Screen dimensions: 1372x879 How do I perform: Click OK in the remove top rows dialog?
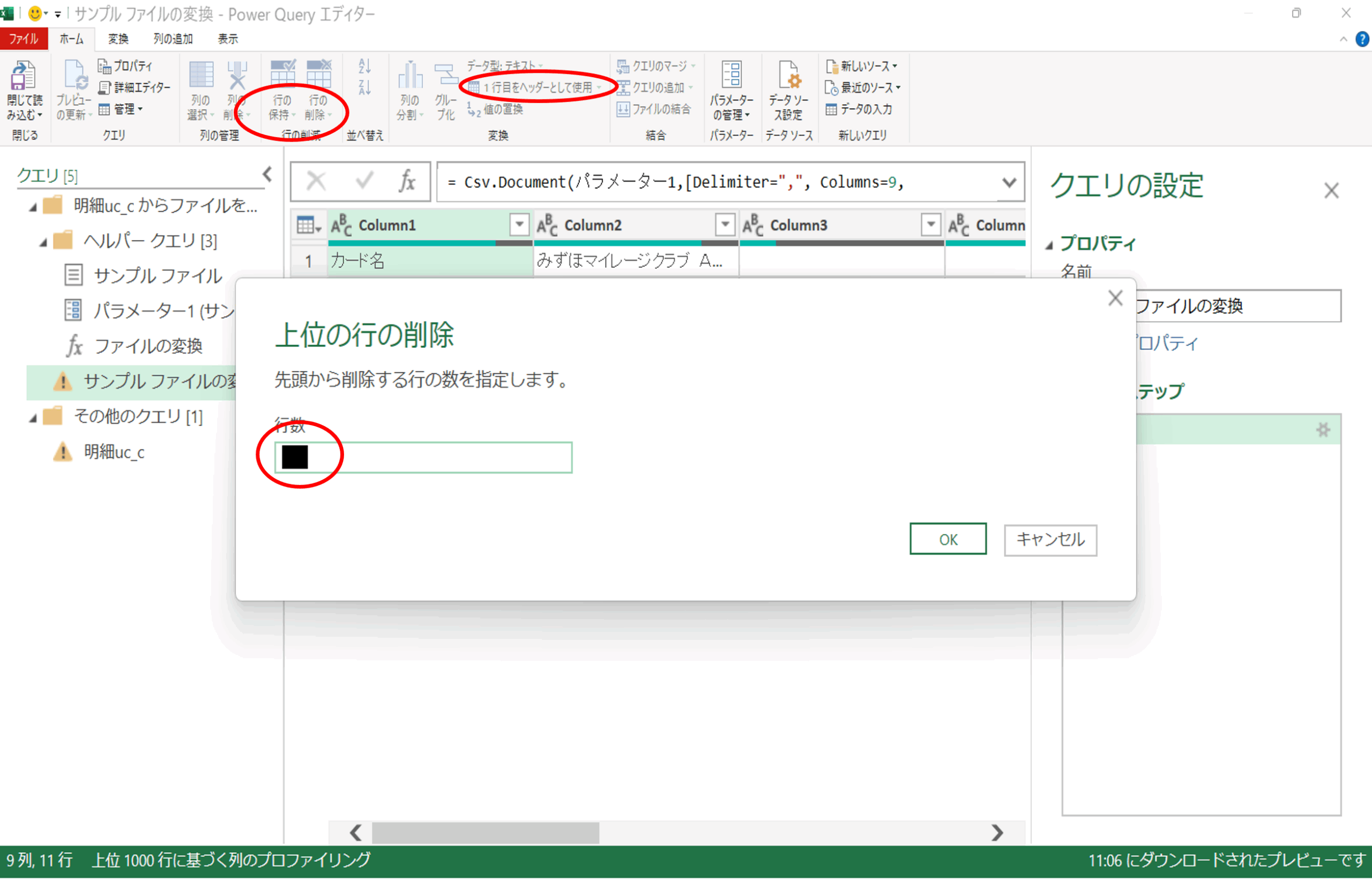[948, 539]
